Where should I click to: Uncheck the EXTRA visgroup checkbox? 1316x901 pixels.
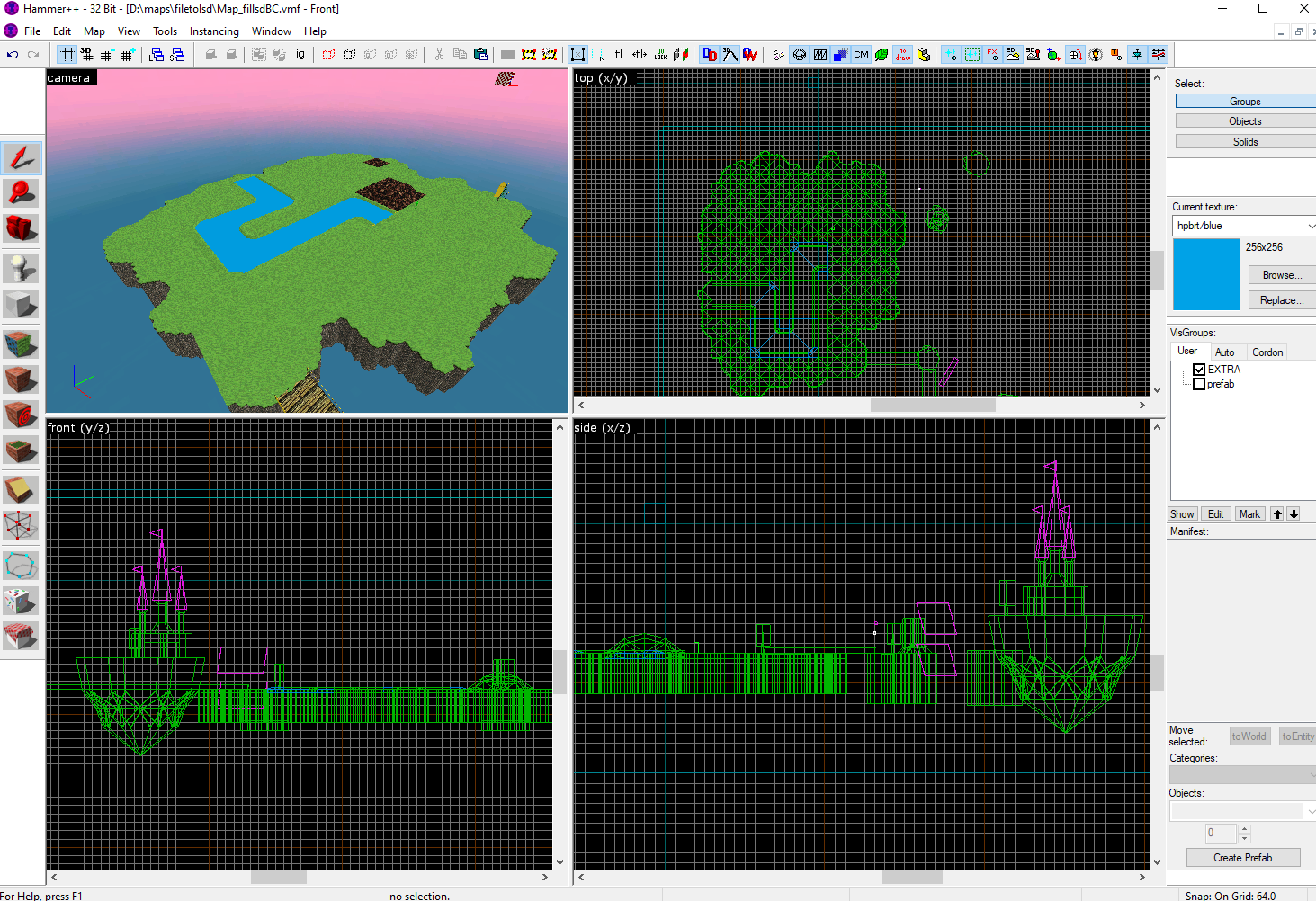click(1199, 370)
